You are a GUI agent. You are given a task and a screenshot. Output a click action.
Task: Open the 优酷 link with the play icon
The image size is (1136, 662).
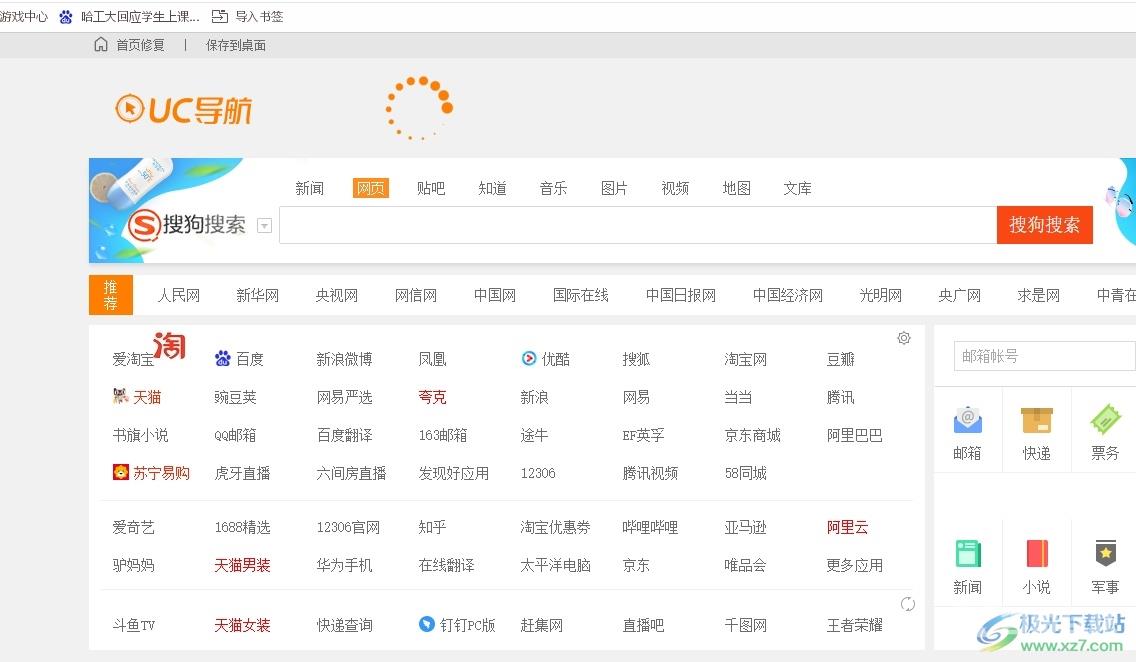click(546, 359)
